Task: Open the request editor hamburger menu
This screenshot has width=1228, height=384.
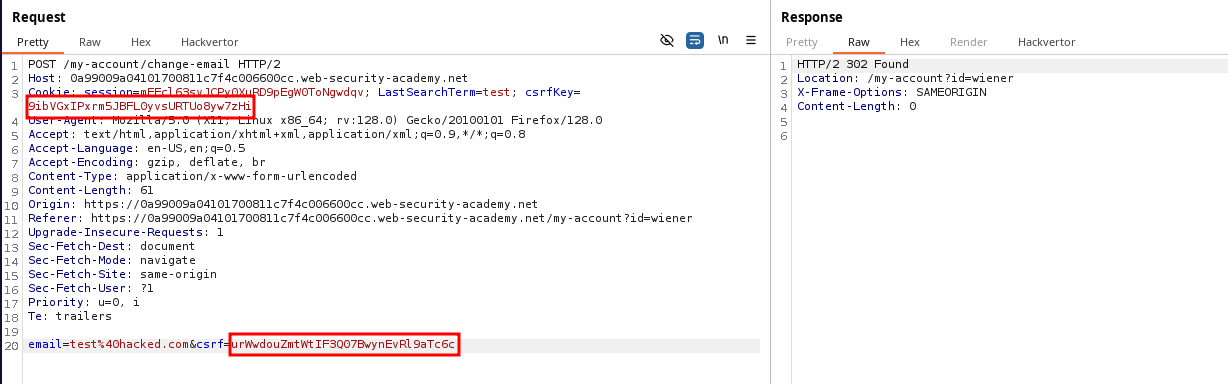Action: (751, 41)
